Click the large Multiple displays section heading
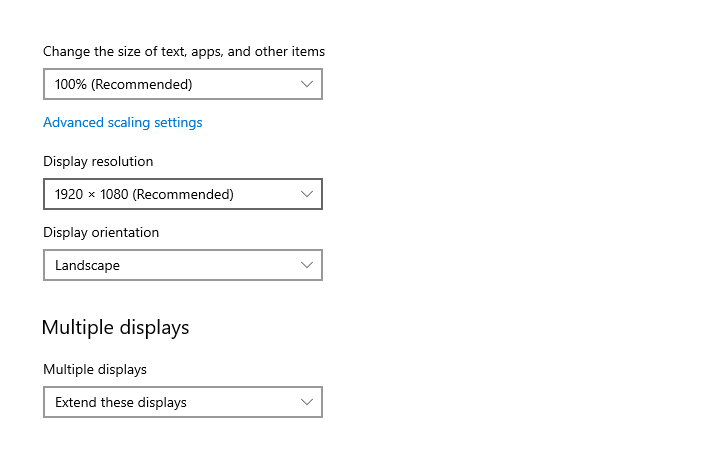Viewport: 723px width, 464px height. tap(115, 328)
